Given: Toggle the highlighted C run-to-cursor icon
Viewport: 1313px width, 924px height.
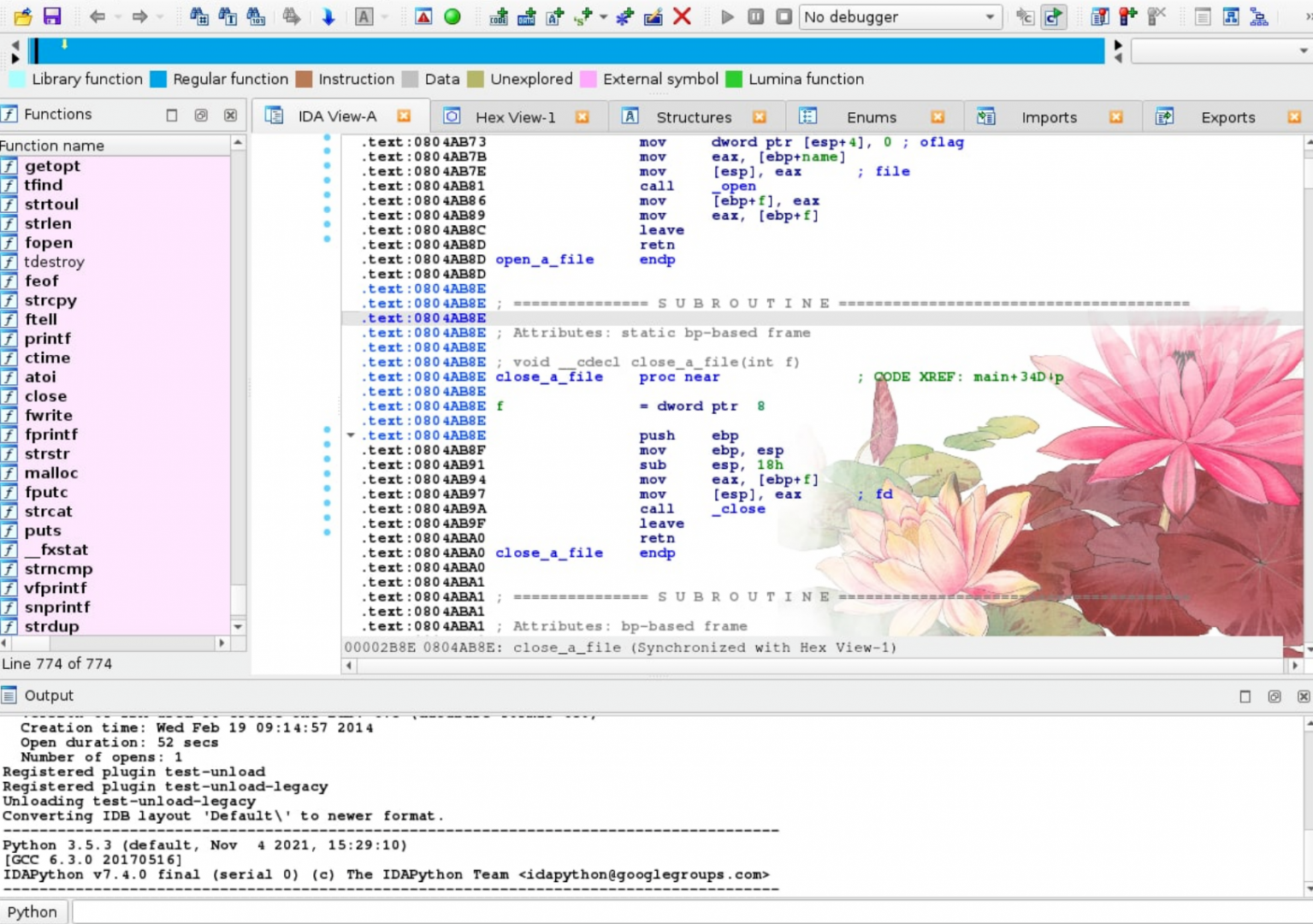Looking at the screenshot, I should (1054, 16).
